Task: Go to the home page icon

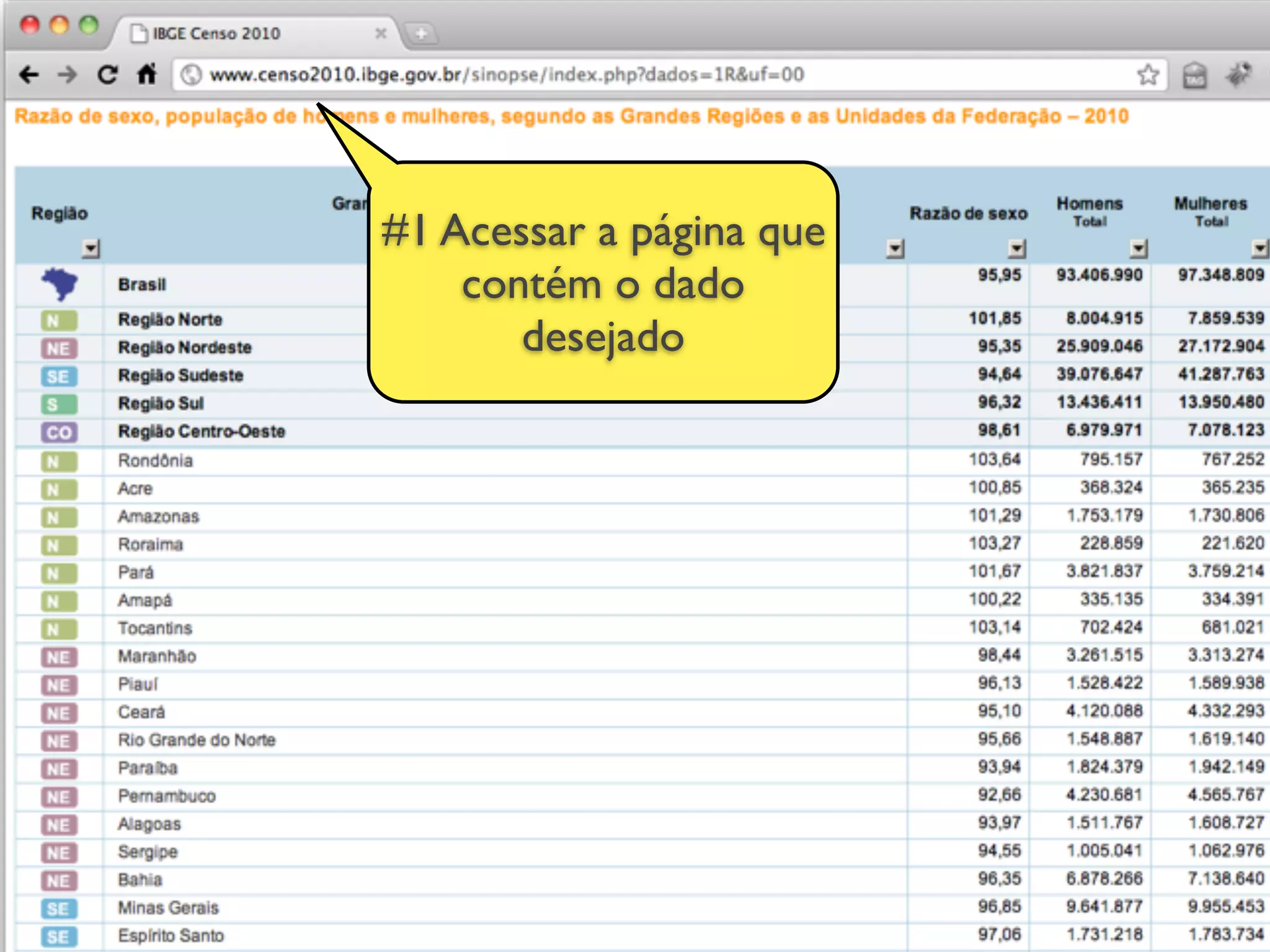Action: pyautogui.click(x=146, y=74)
